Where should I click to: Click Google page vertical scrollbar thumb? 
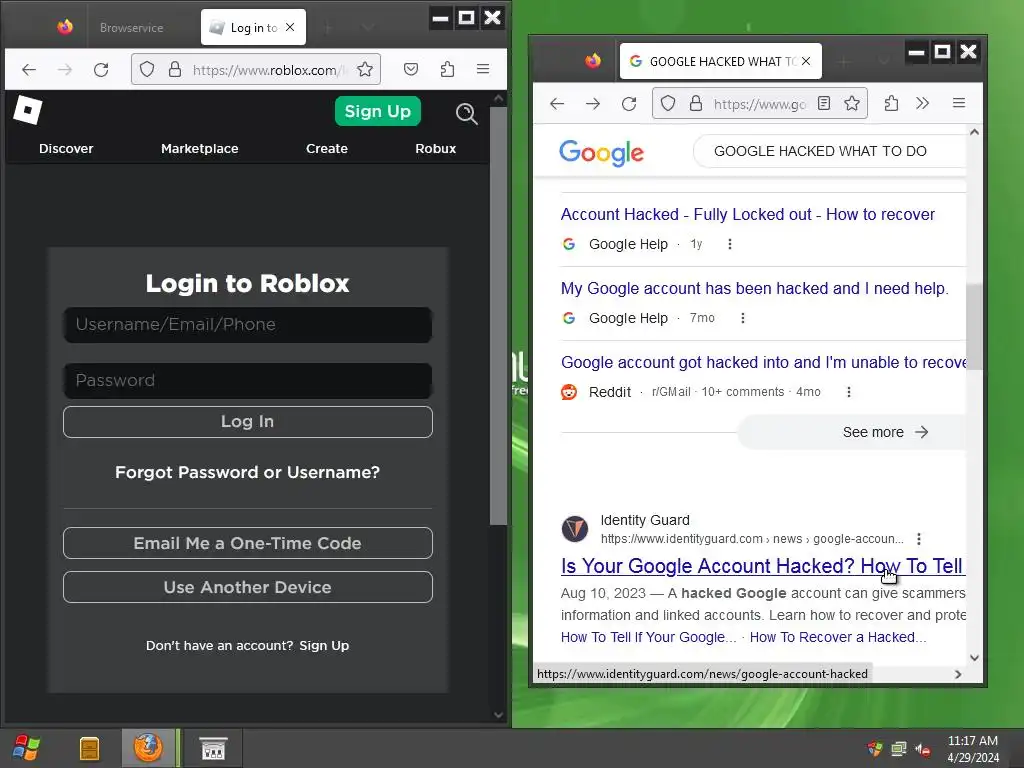click(974, 327)
